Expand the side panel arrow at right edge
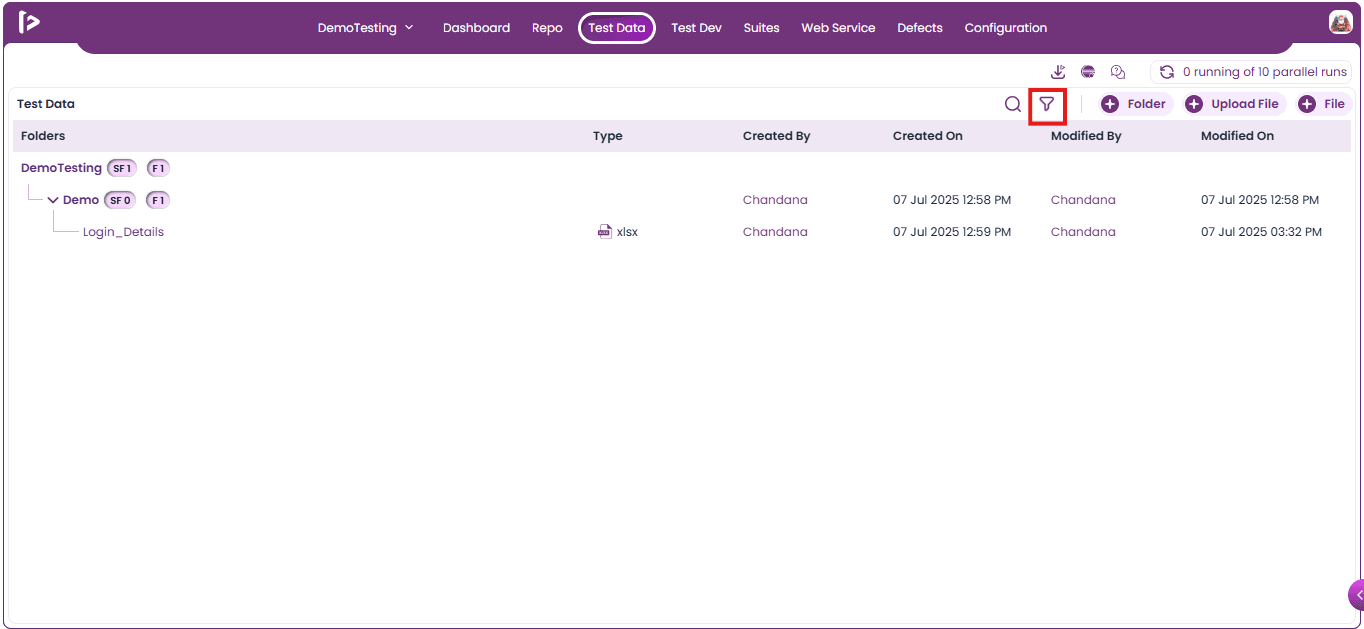 [x=1357, y=594]
